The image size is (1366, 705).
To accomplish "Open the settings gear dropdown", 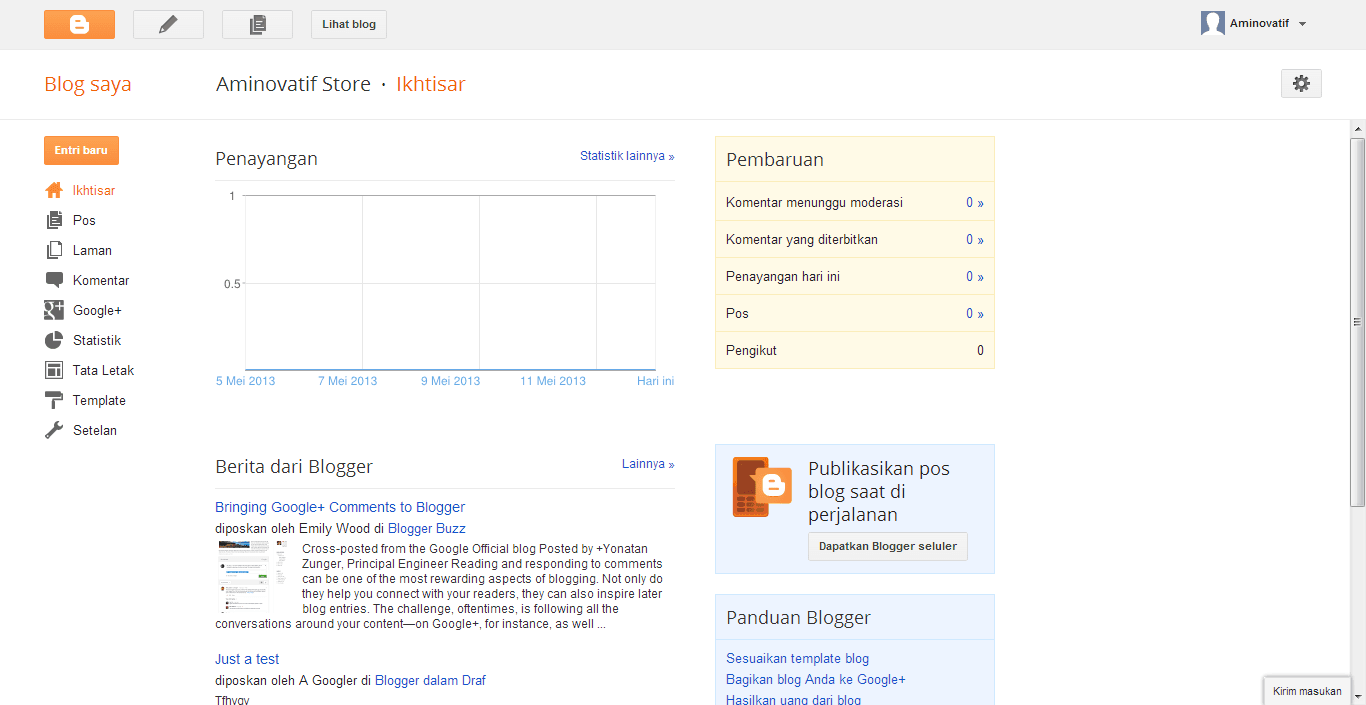I will (x=1301, y=84).
